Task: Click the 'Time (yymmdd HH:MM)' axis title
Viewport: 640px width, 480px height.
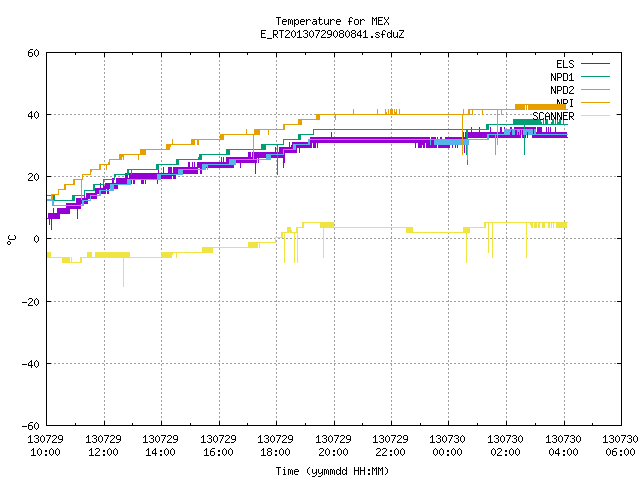Action: click(332, 471)
